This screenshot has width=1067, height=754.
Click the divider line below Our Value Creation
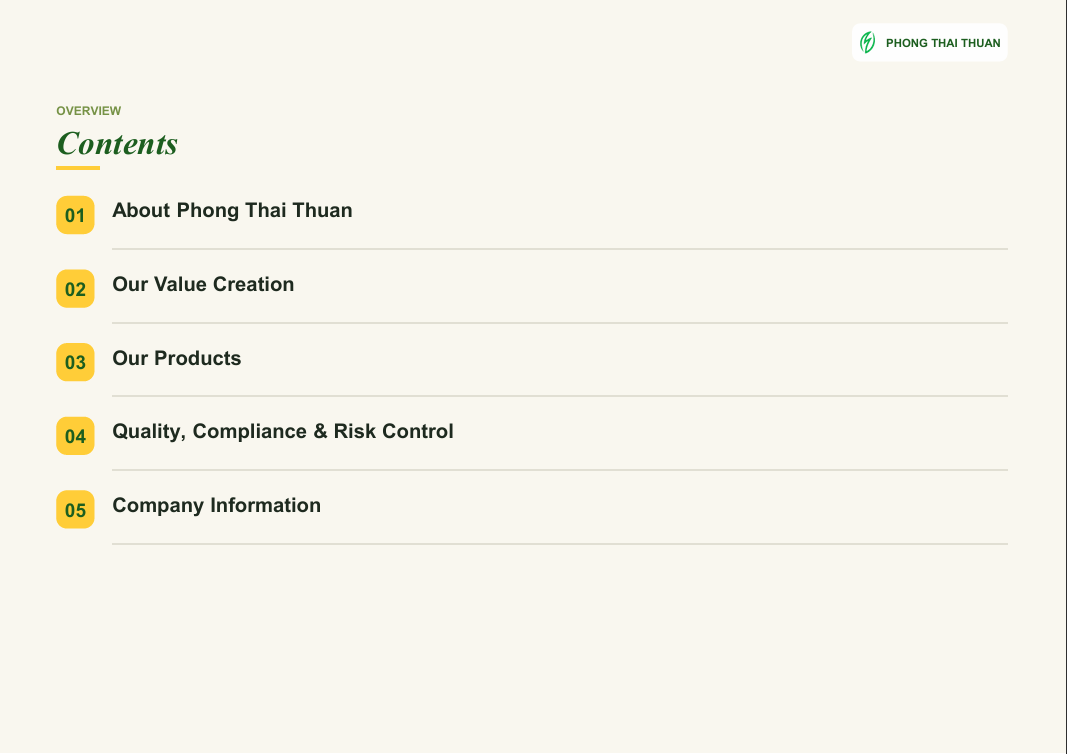point(559,323)
